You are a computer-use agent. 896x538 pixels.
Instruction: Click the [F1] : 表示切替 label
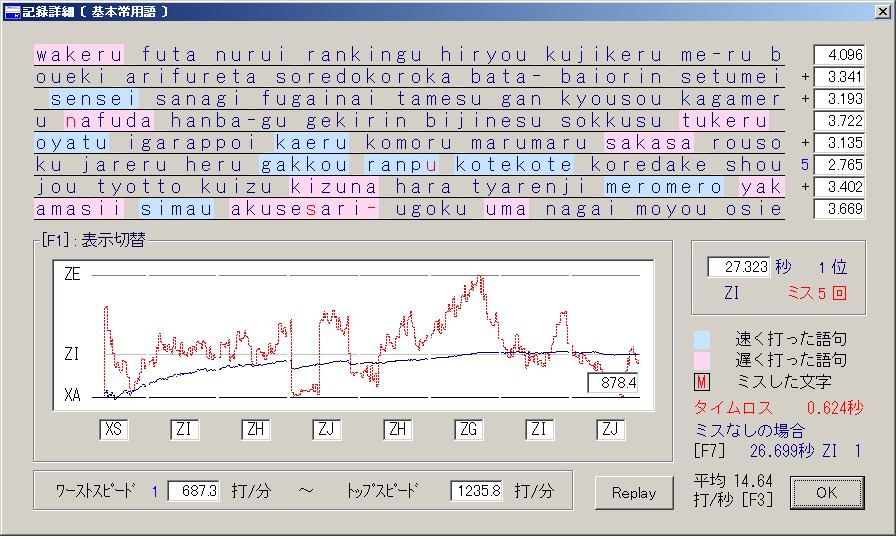click(94, 240)
